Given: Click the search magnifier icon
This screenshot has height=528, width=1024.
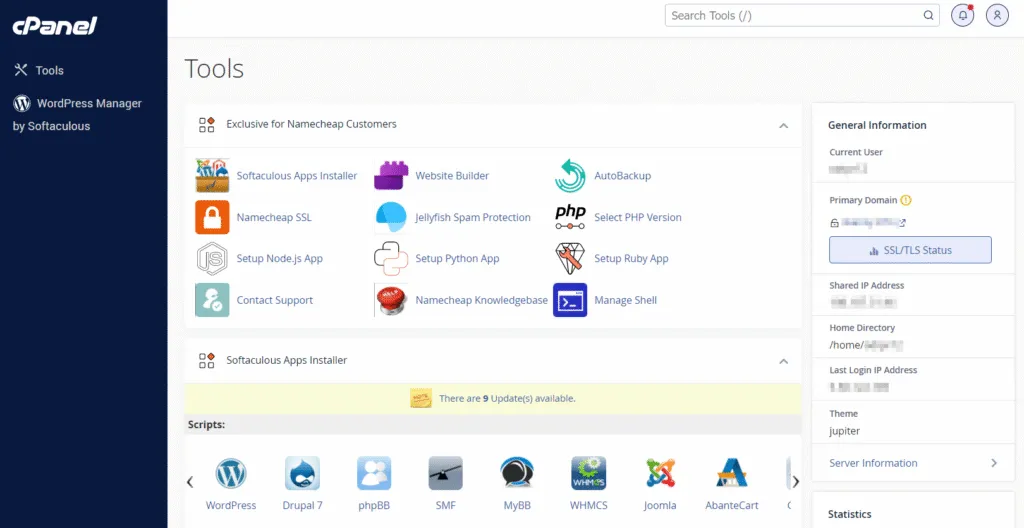Looking at the screenshot, I should 928,16.
